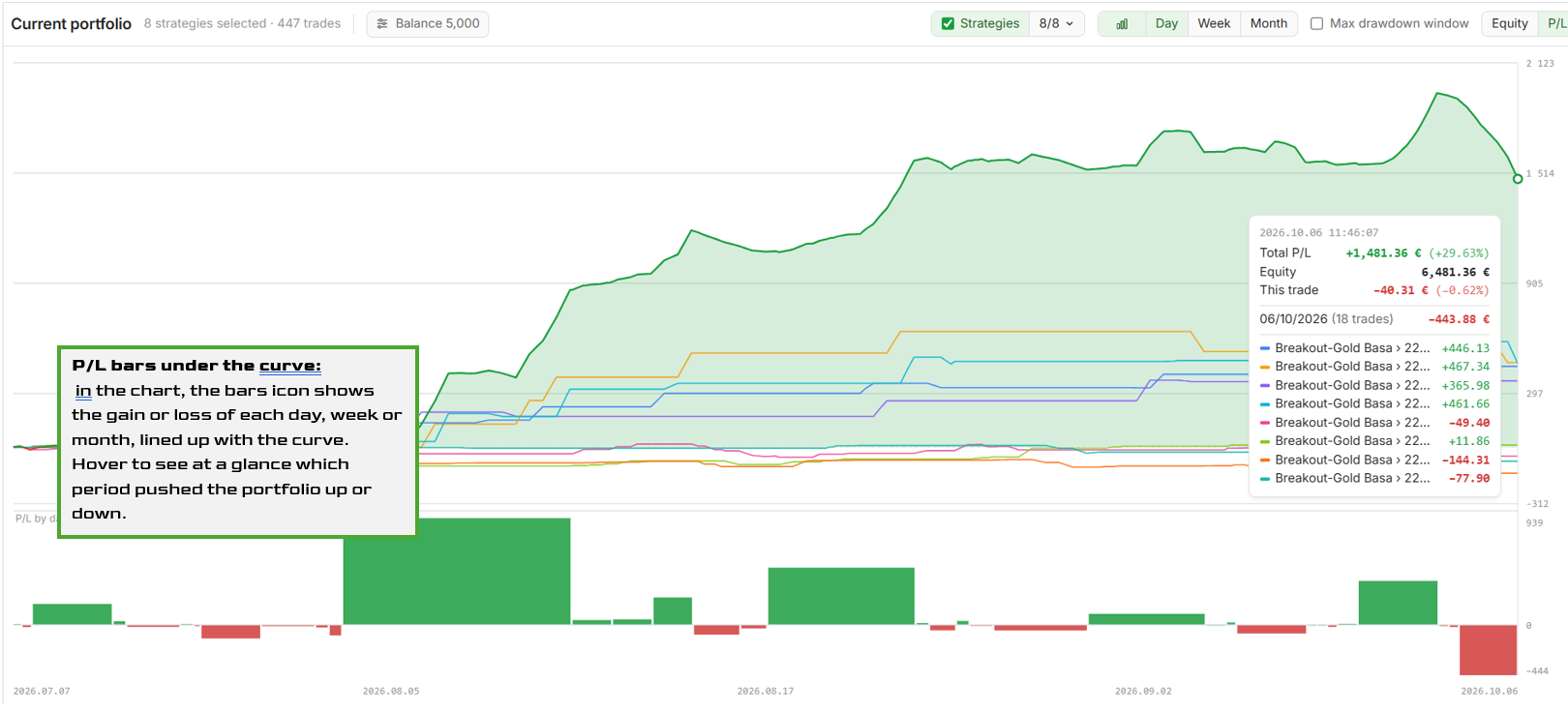Screen dimensions: 1568x713
Task: Click the blue swatch of the +446.13 strategy
Action: click(x=1265, y=348)
